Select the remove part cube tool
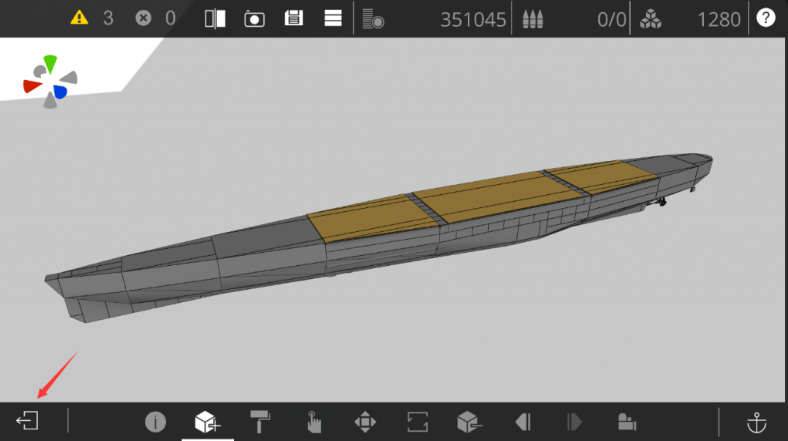Screen dimensions: 788x441 469,421
